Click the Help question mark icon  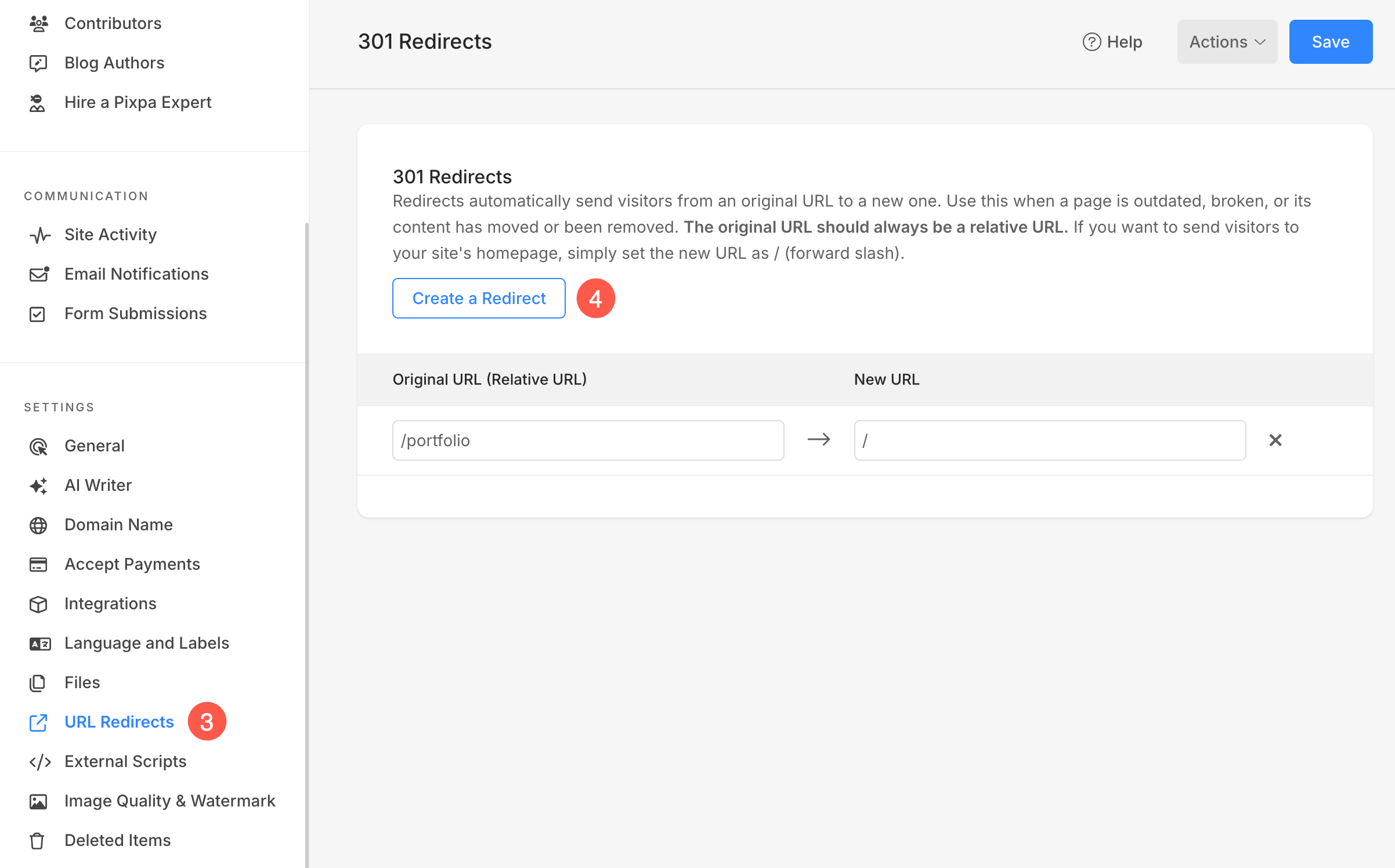[1092, 42]
